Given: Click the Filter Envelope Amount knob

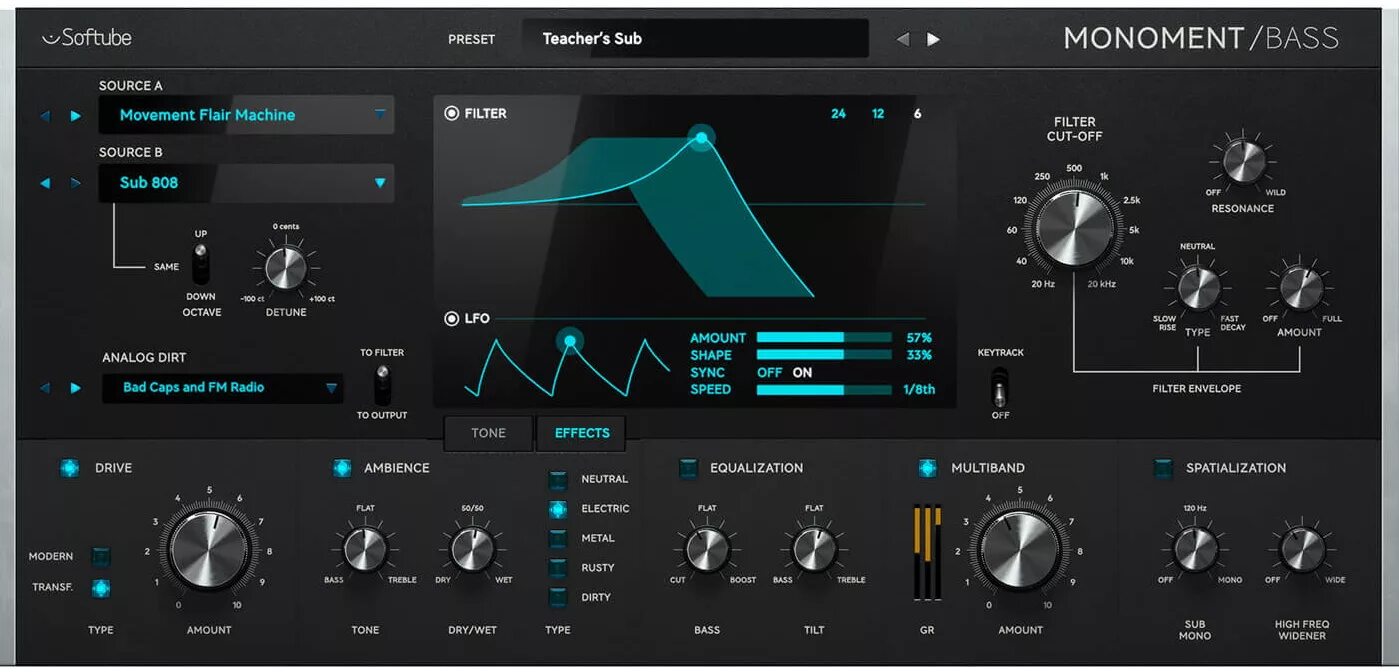Looking at the screenshot, I should pyautogui.click(x=1300, y=288).
